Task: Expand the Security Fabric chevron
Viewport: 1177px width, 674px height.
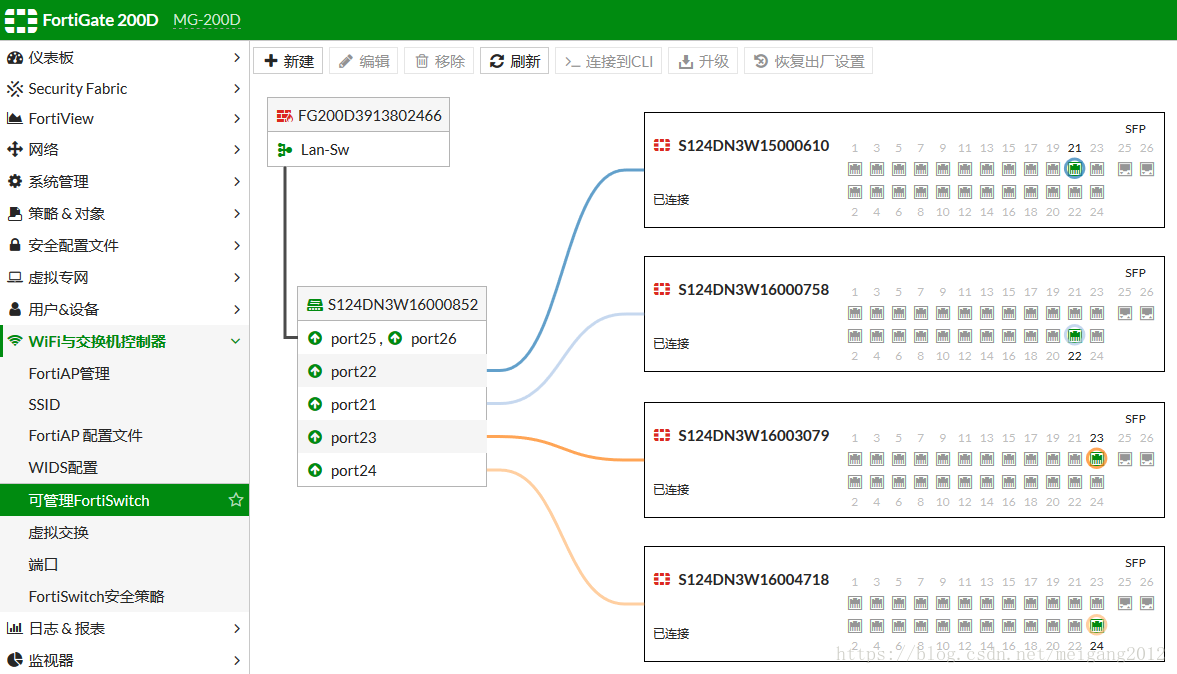Action: (x=236, y=89)
